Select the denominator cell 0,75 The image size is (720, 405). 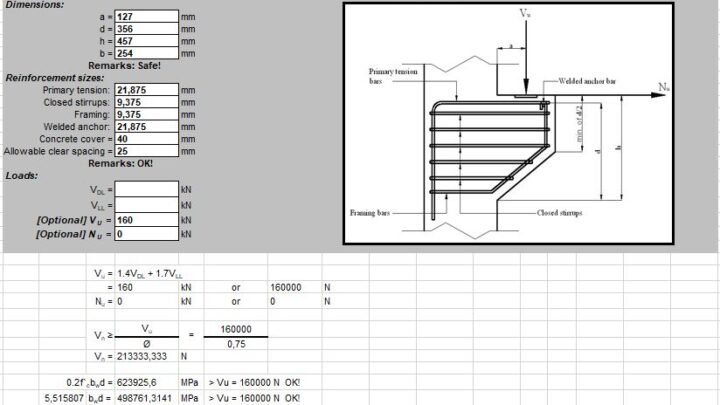click(x=236, y=344)
